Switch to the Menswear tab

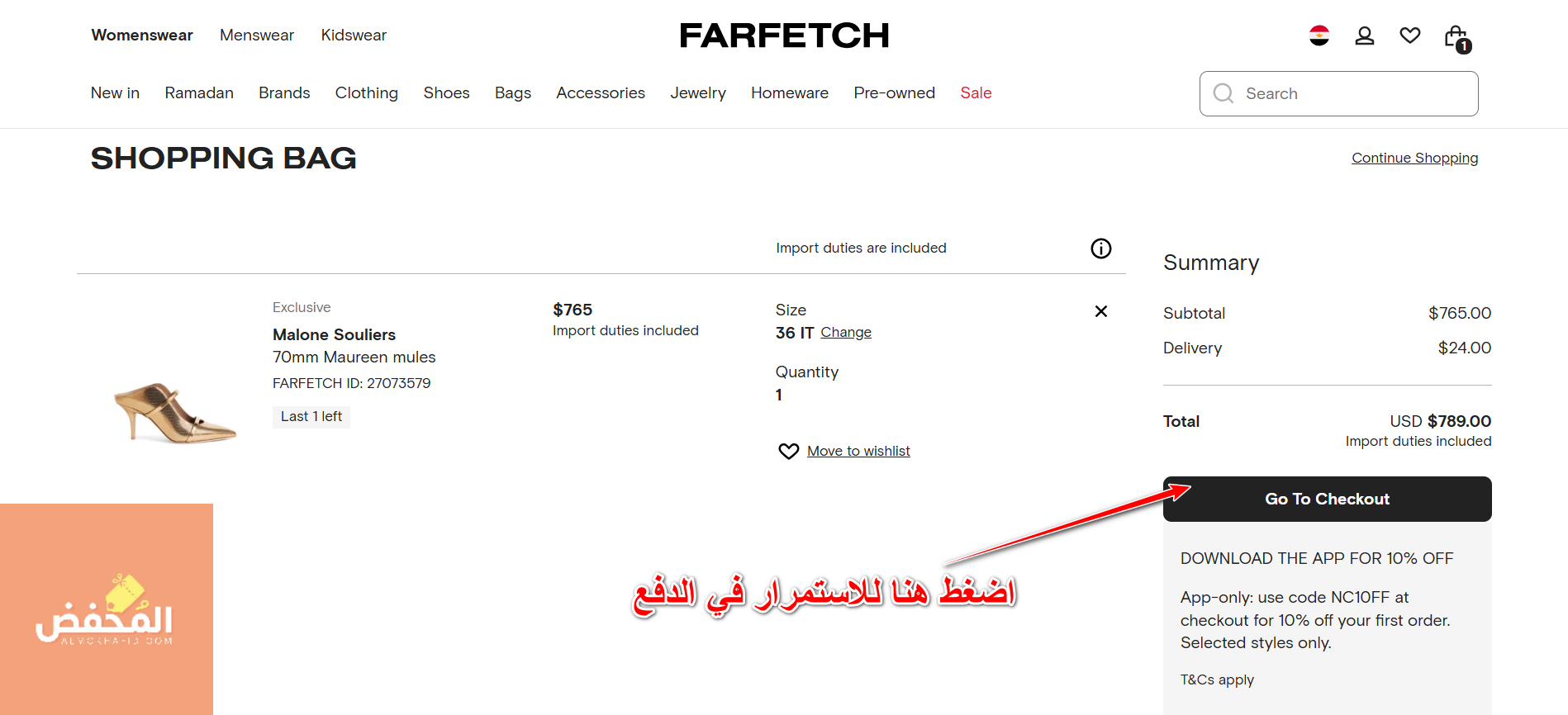pos(256,36)
